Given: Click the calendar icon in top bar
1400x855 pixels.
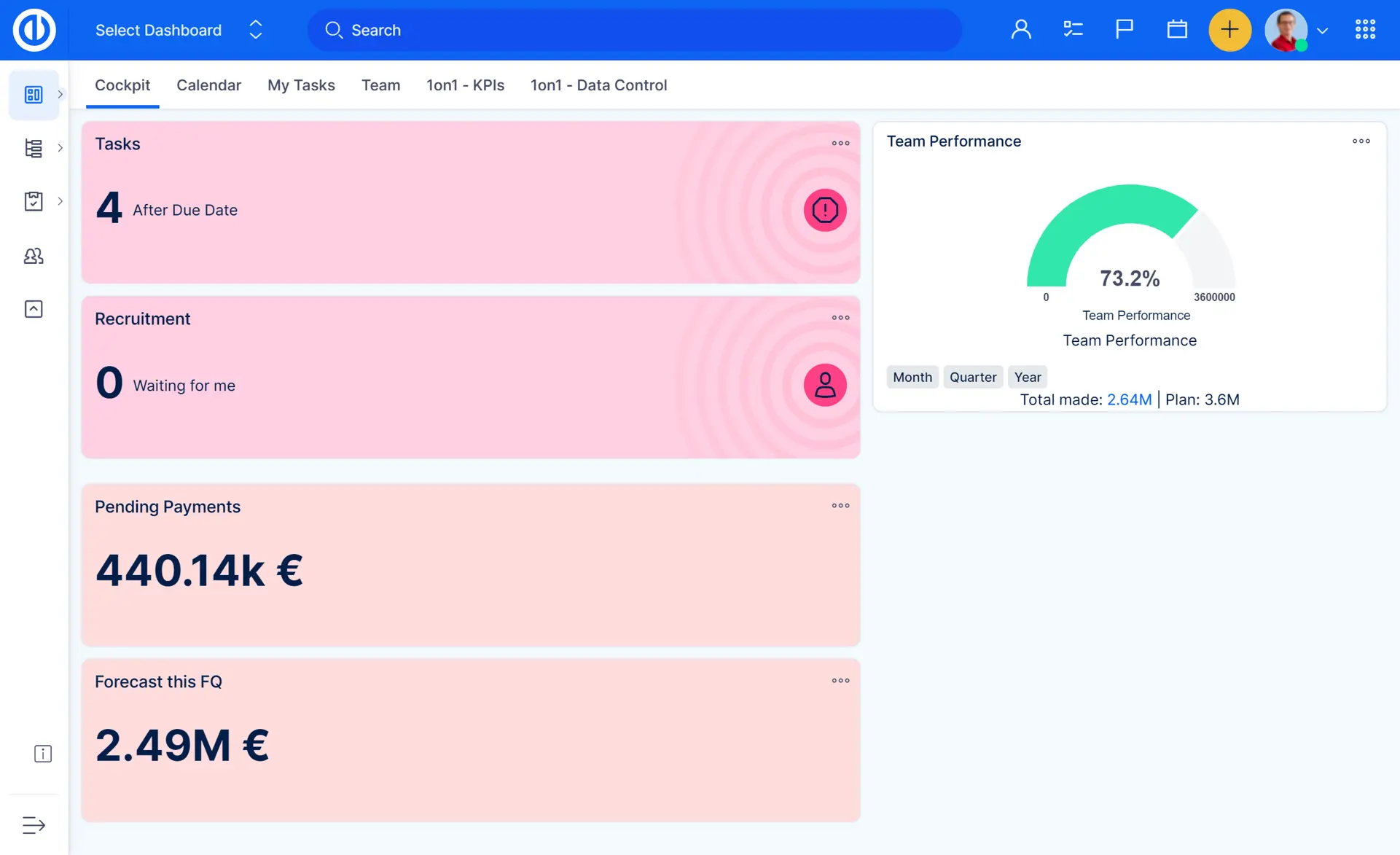Looking at the screenshot, I should (1177, 30).
